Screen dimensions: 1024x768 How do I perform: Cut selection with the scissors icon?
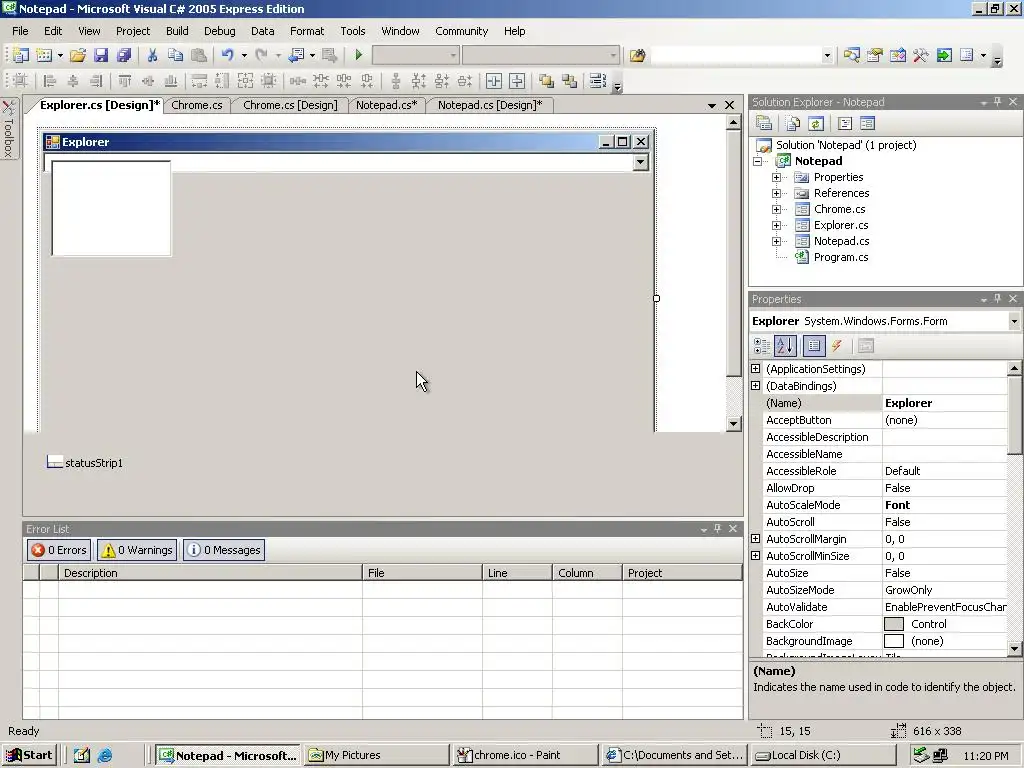tap(152, 56)
